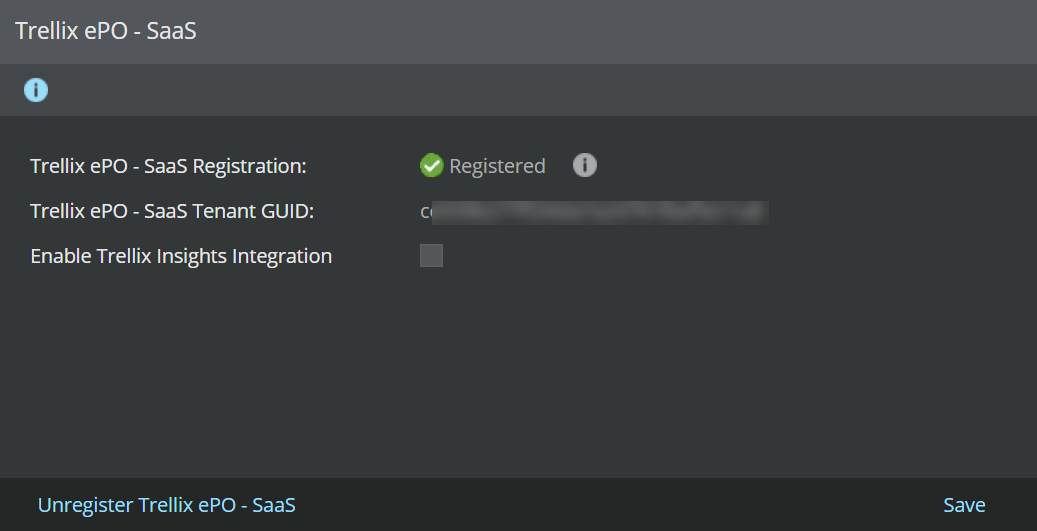Enable Trellix Insights Integration checkbox
Screen dimensions: 1037x531
(431, 255)
